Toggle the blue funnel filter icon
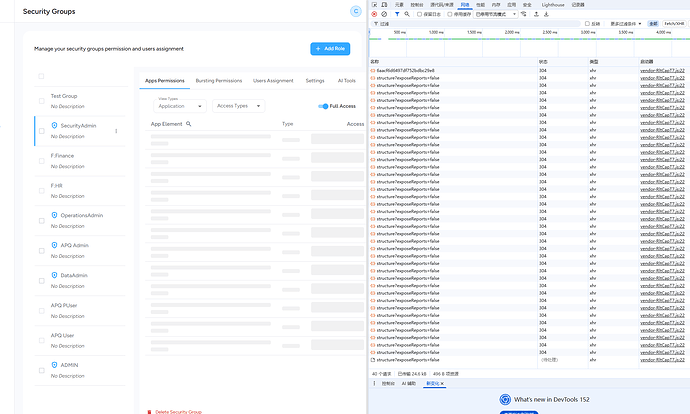Image resolution: width=690 pixels, height=414 pixels. pos(397,14)
